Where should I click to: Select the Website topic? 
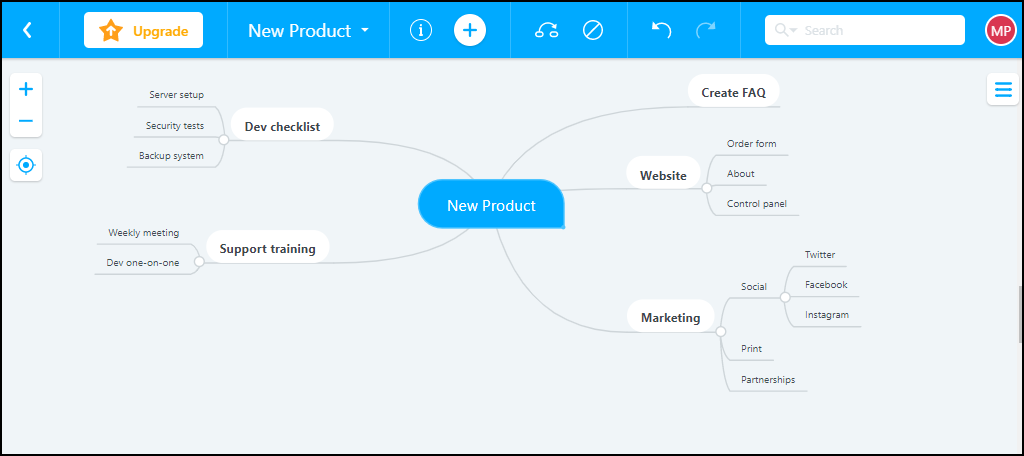pos(664,175)
